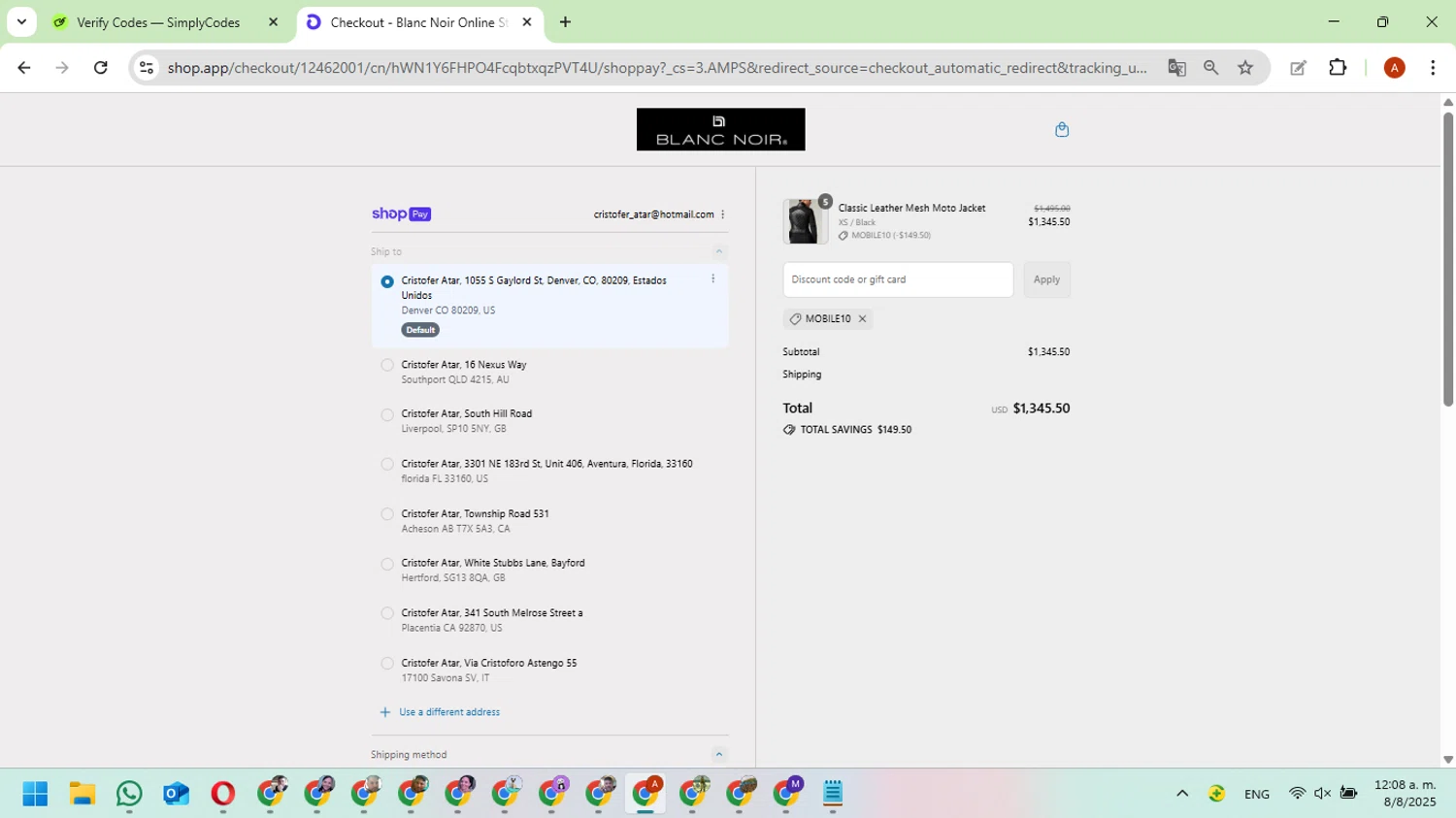Open the zoom magnifier in address bar
This screenshot has height=818, width=1456.
pyautogui.click(x=1210, y=68)
